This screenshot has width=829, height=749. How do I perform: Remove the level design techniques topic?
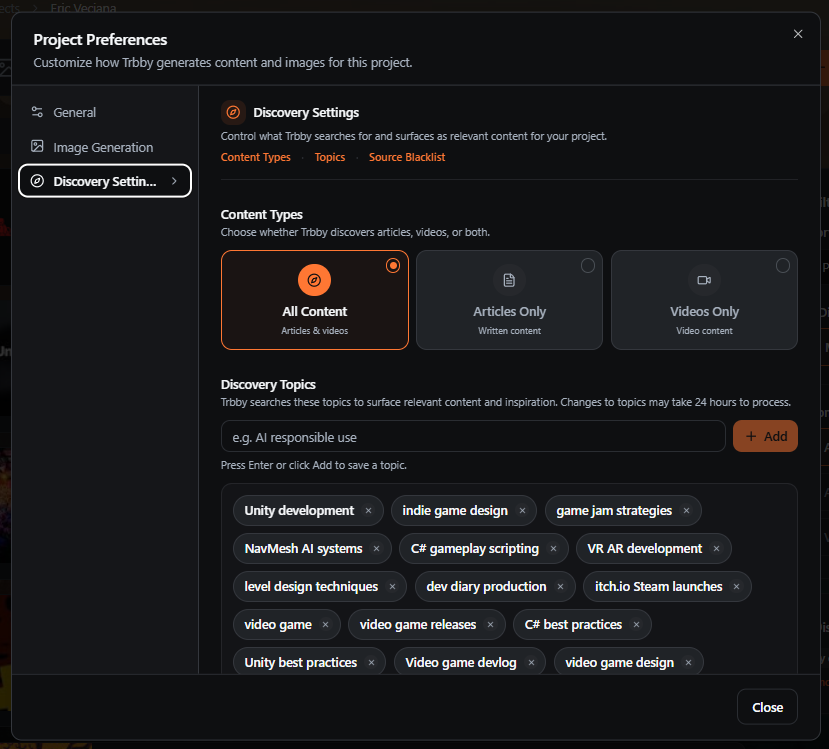(392, 587)
